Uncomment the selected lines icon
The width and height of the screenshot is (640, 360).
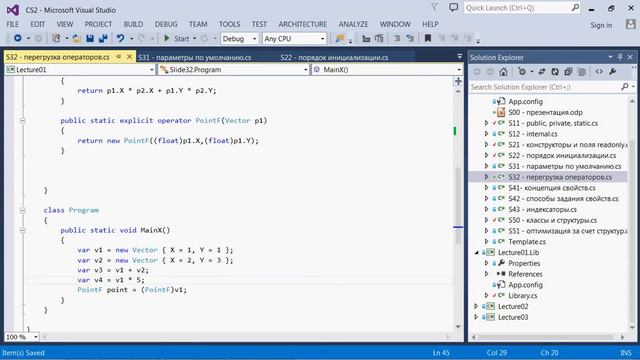pyautogui.click(x=410, y=38)
